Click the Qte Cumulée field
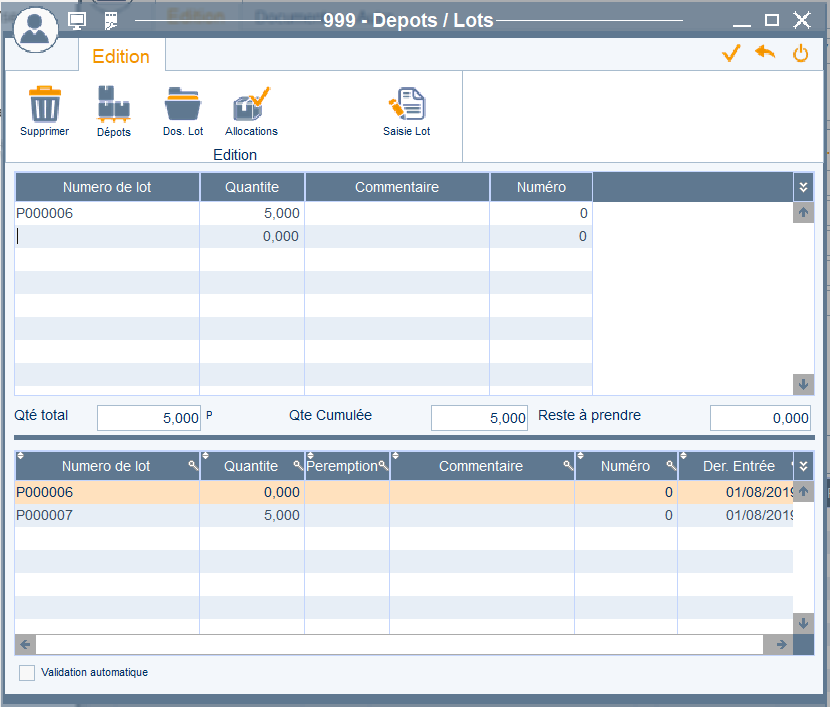This screenshot has width=830, height=707. point(479,418)
